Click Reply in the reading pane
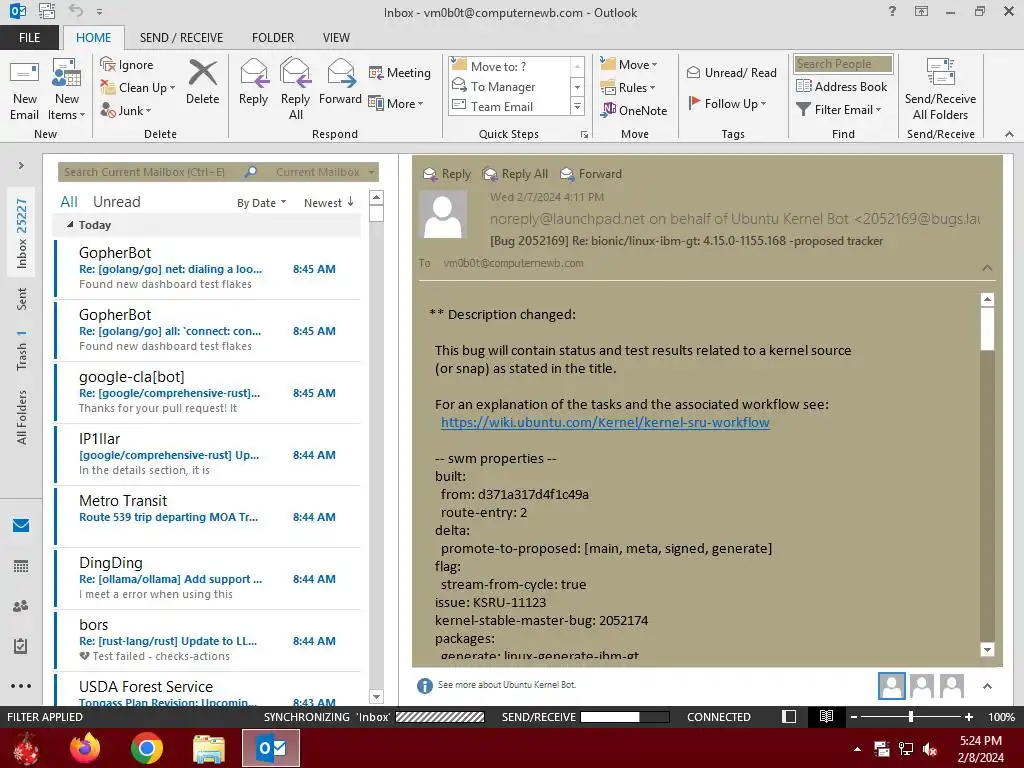Screen dimensions: 1024x768 tap(447, 174)
